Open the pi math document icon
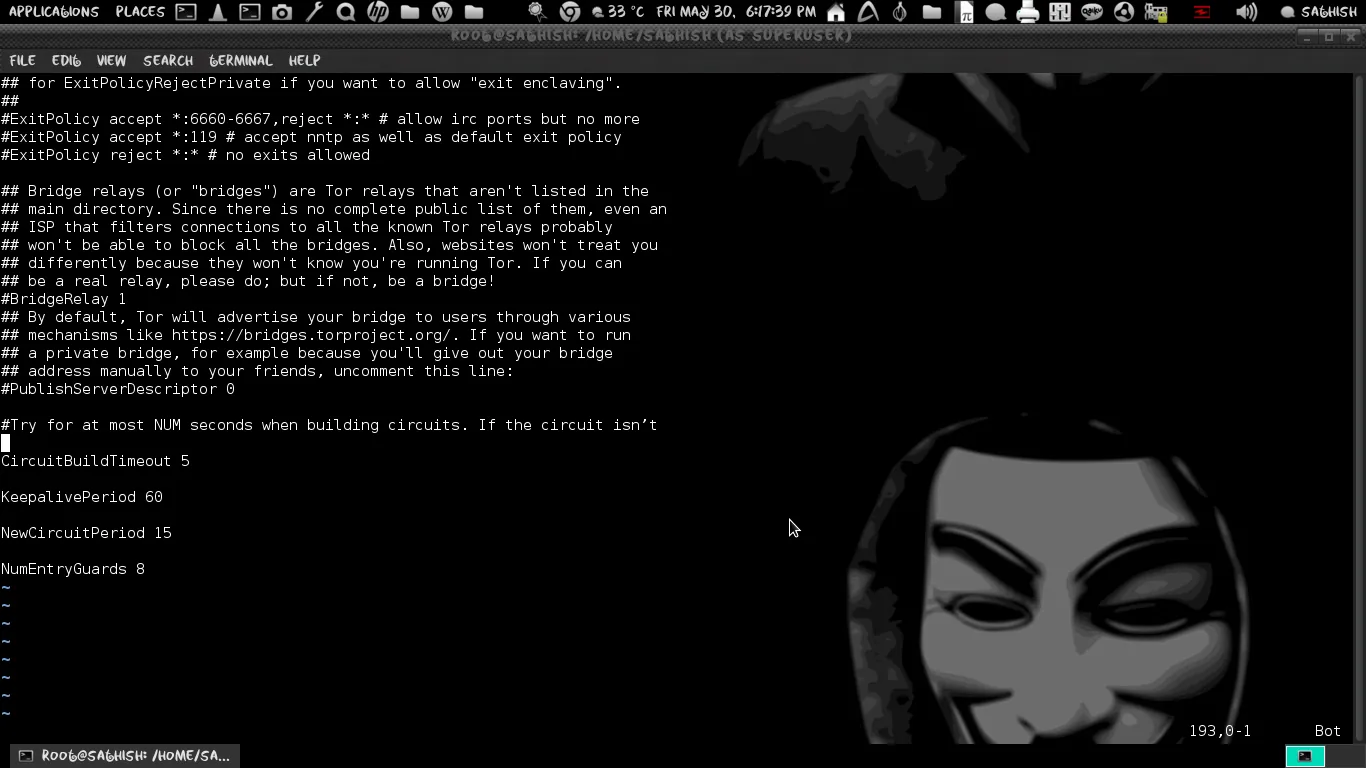The image size is (1366, 768). [x=964, y=12]
